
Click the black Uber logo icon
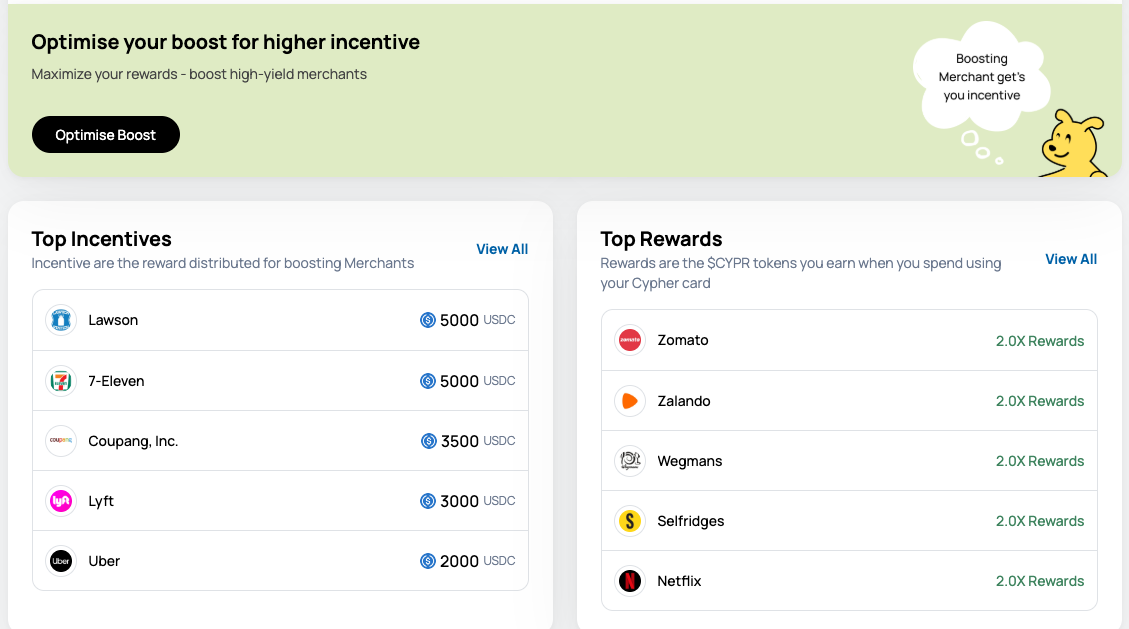click(x=61, y=561)
